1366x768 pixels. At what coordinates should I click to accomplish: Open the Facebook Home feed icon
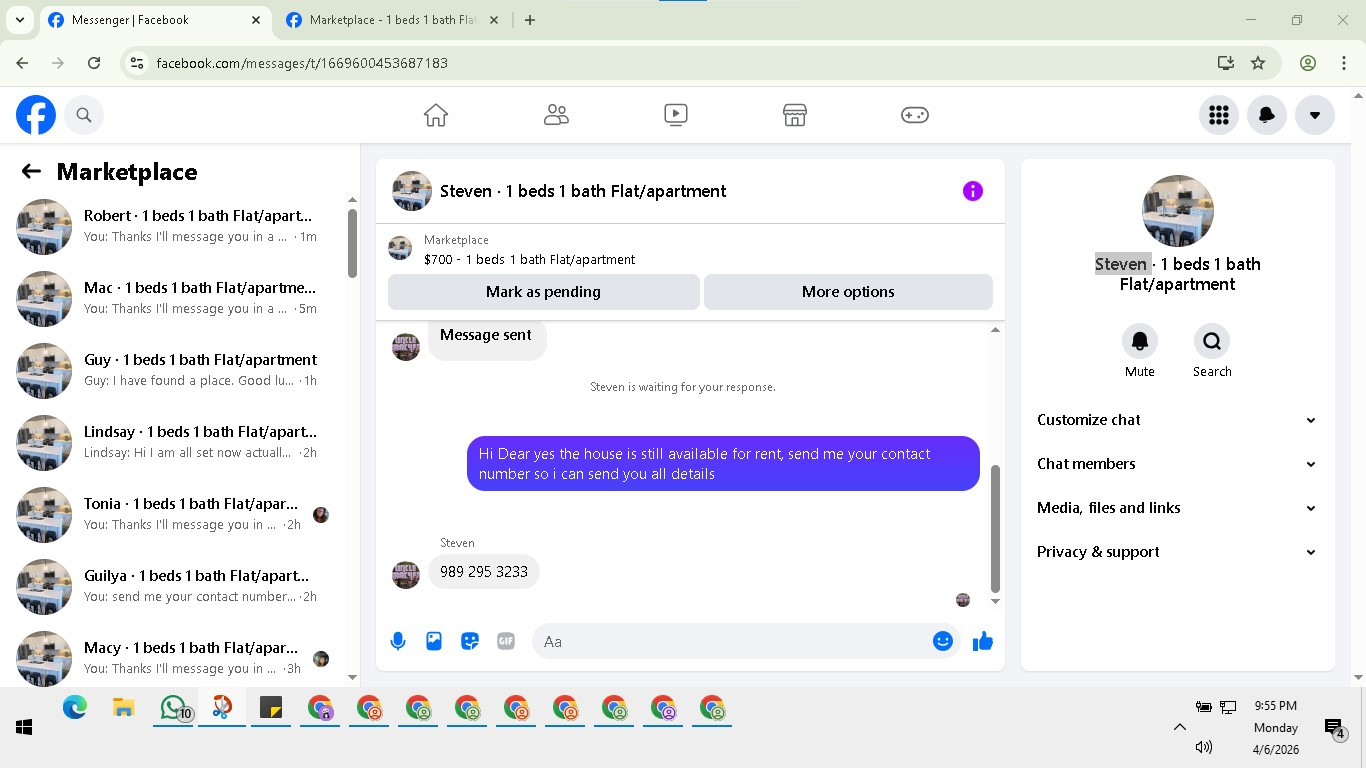pyautogui.click(x=436, y=115)
